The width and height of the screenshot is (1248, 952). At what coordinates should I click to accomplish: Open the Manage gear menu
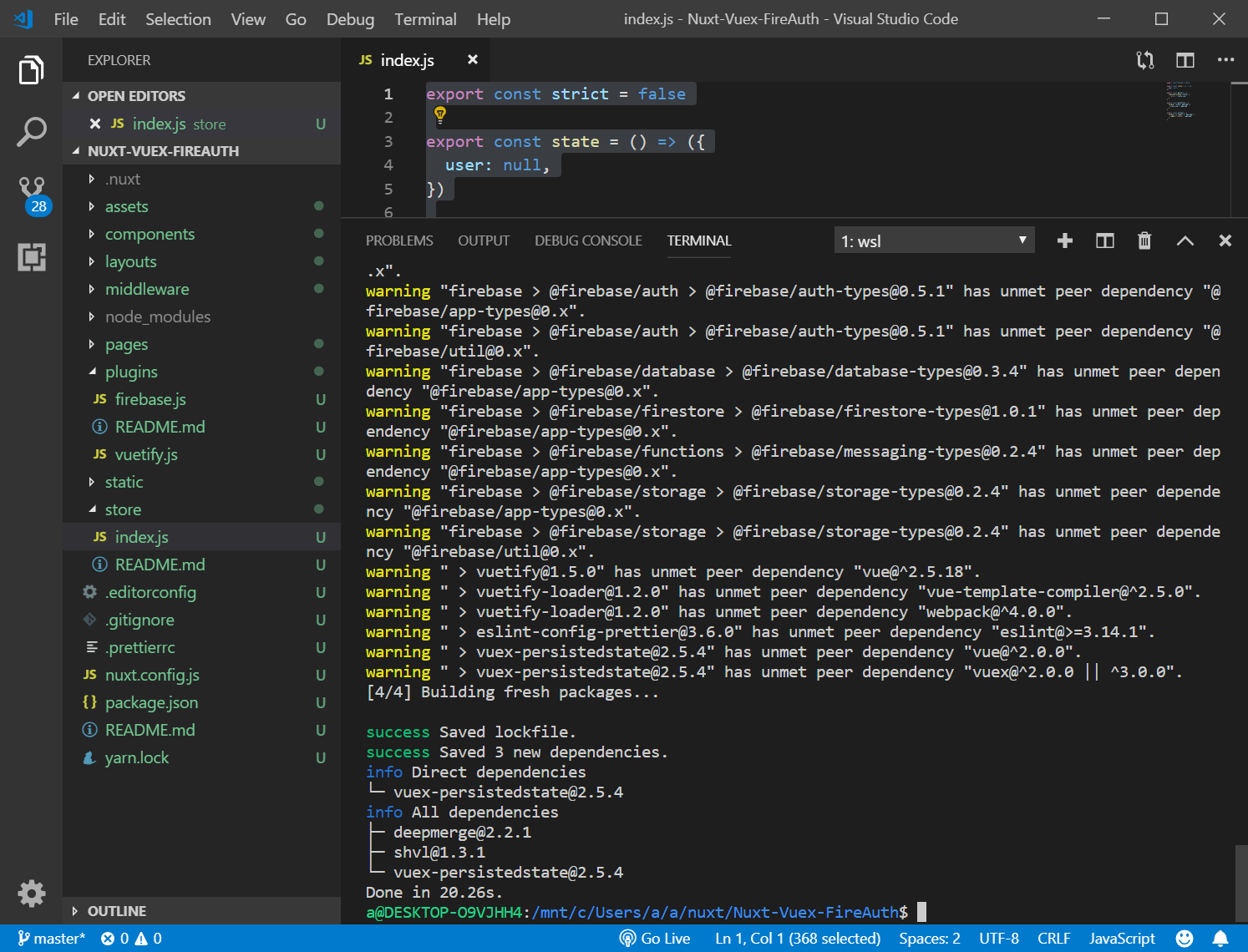(31, 893)
